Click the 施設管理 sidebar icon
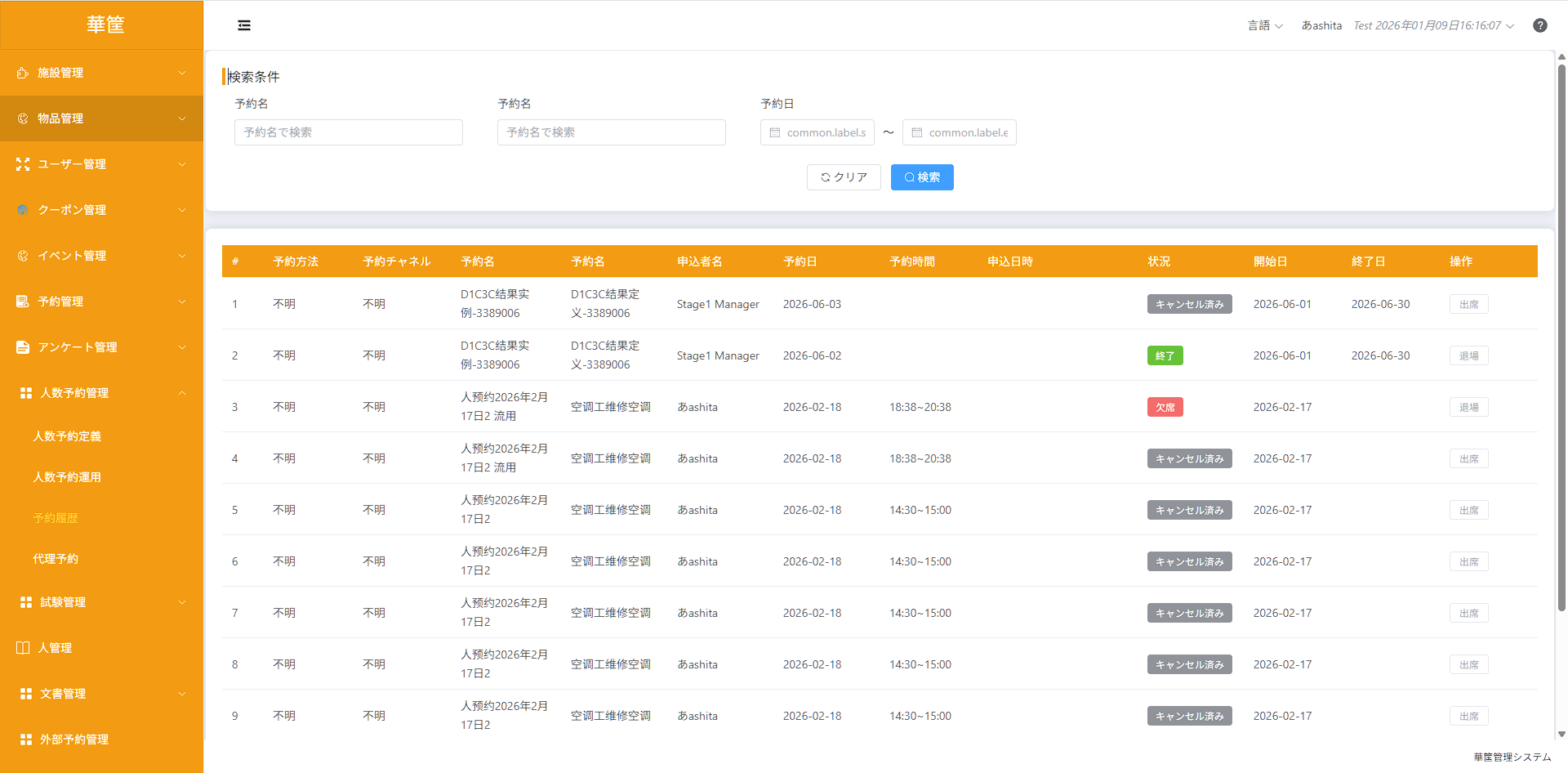The height and width of the screenshot is (773, 1568). pos(23,73)
